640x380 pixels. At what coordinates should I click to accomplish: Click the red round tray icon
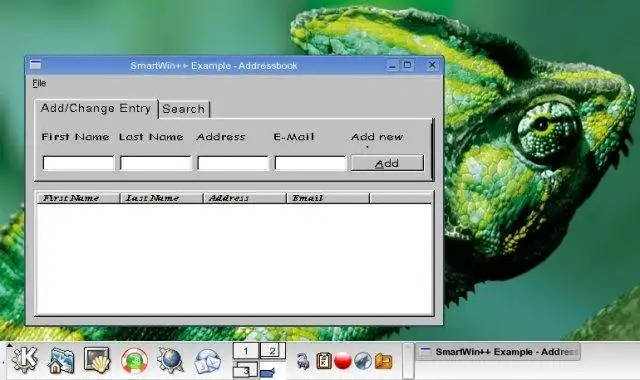[x=343, y=361]
